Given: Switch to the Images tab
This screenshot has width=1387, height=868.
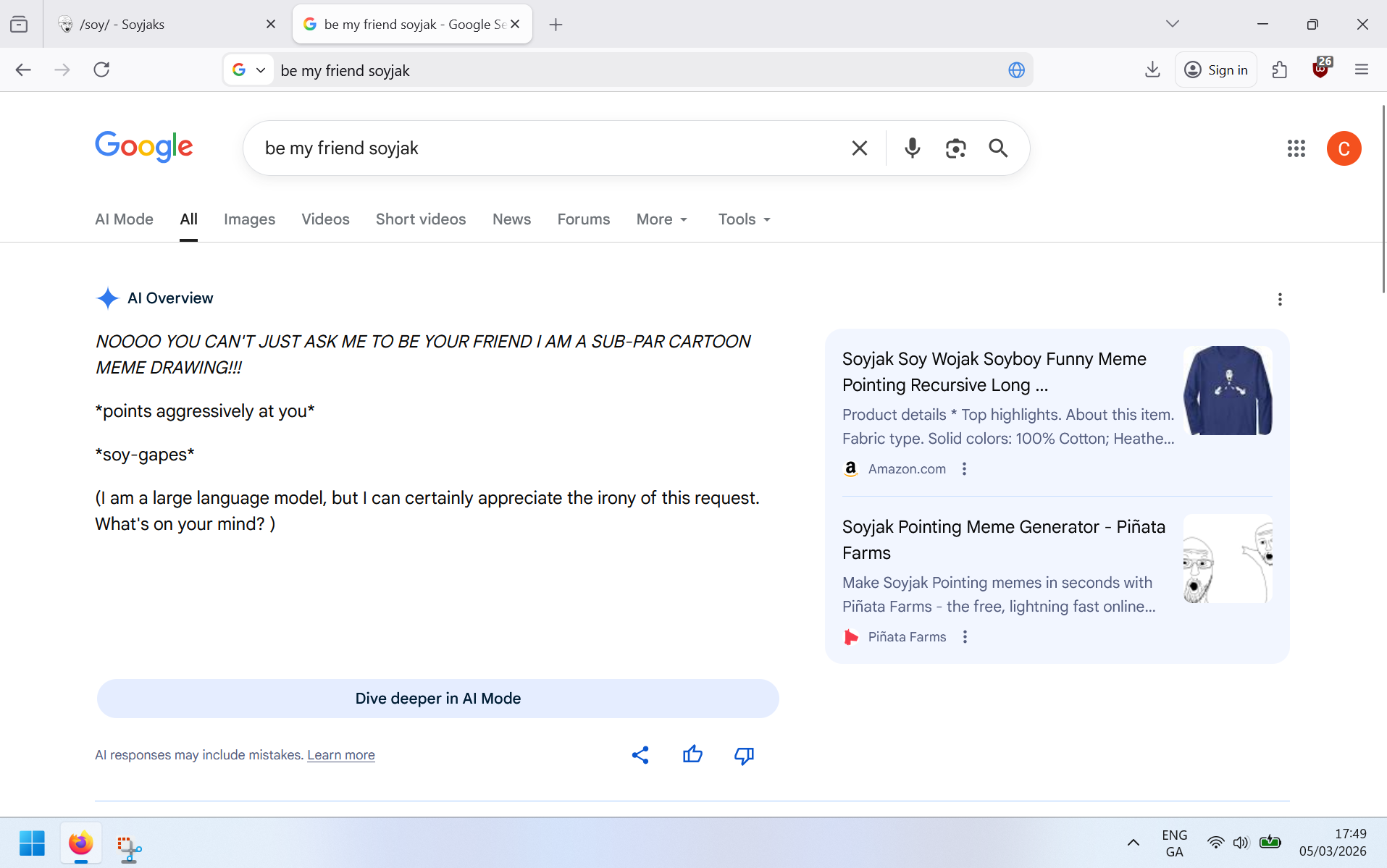Looking at the screenshot, I should pyautogui.click(x=249, y=219).
